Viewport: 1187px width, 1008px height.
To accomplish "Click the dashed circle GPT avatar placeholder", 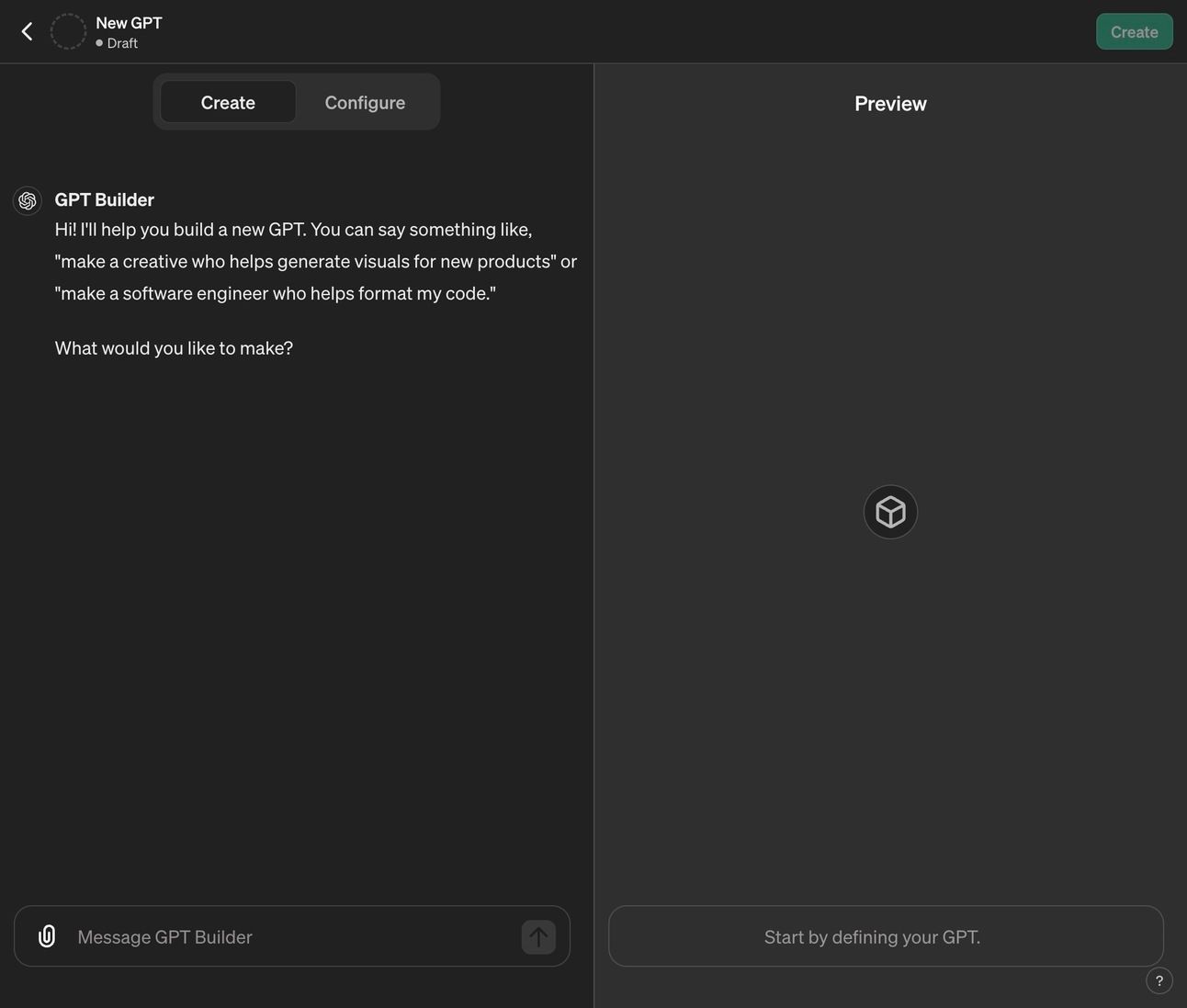I will (x=68, y=32).
